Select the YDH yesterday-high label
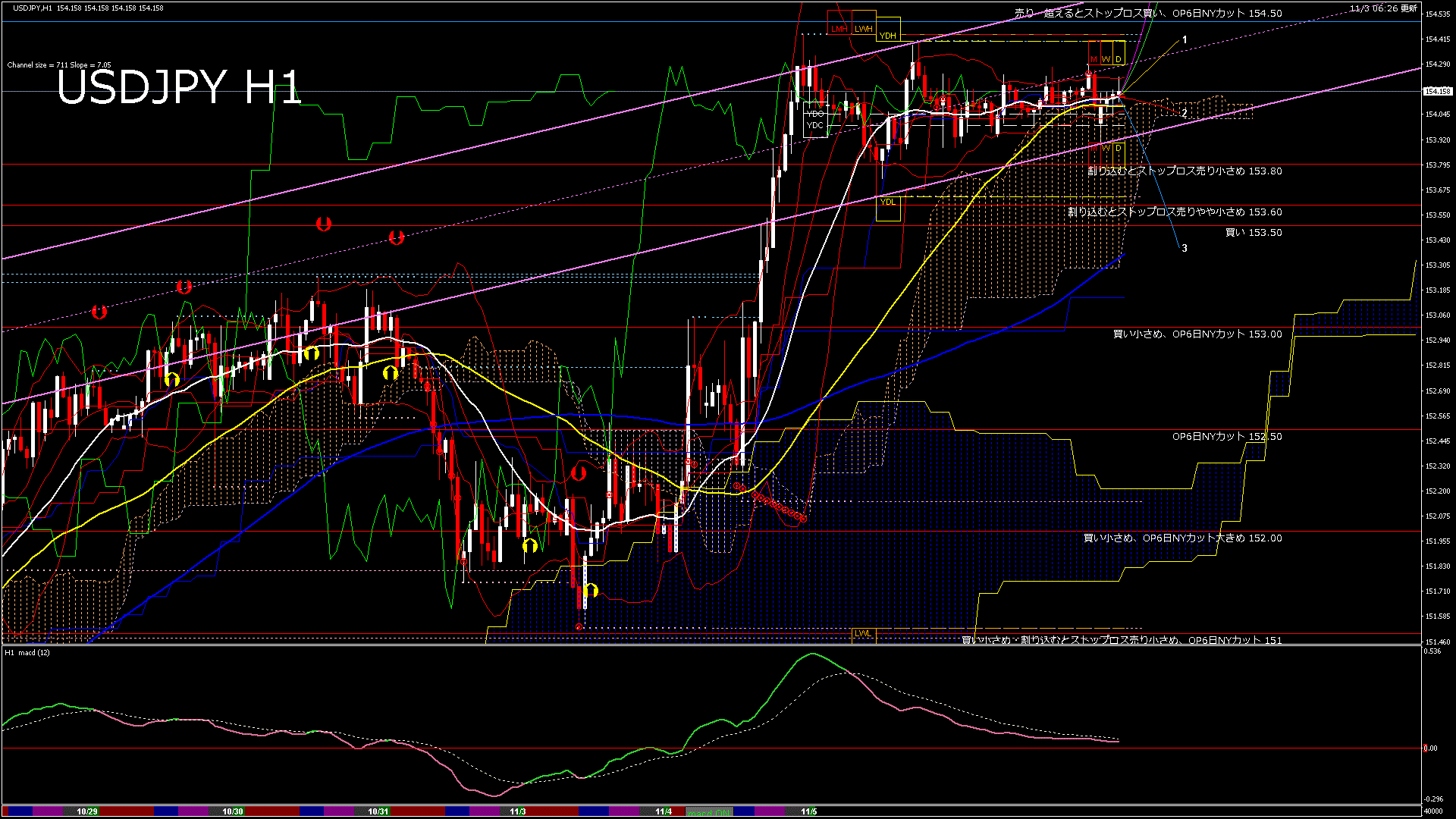 click(887, 36)
